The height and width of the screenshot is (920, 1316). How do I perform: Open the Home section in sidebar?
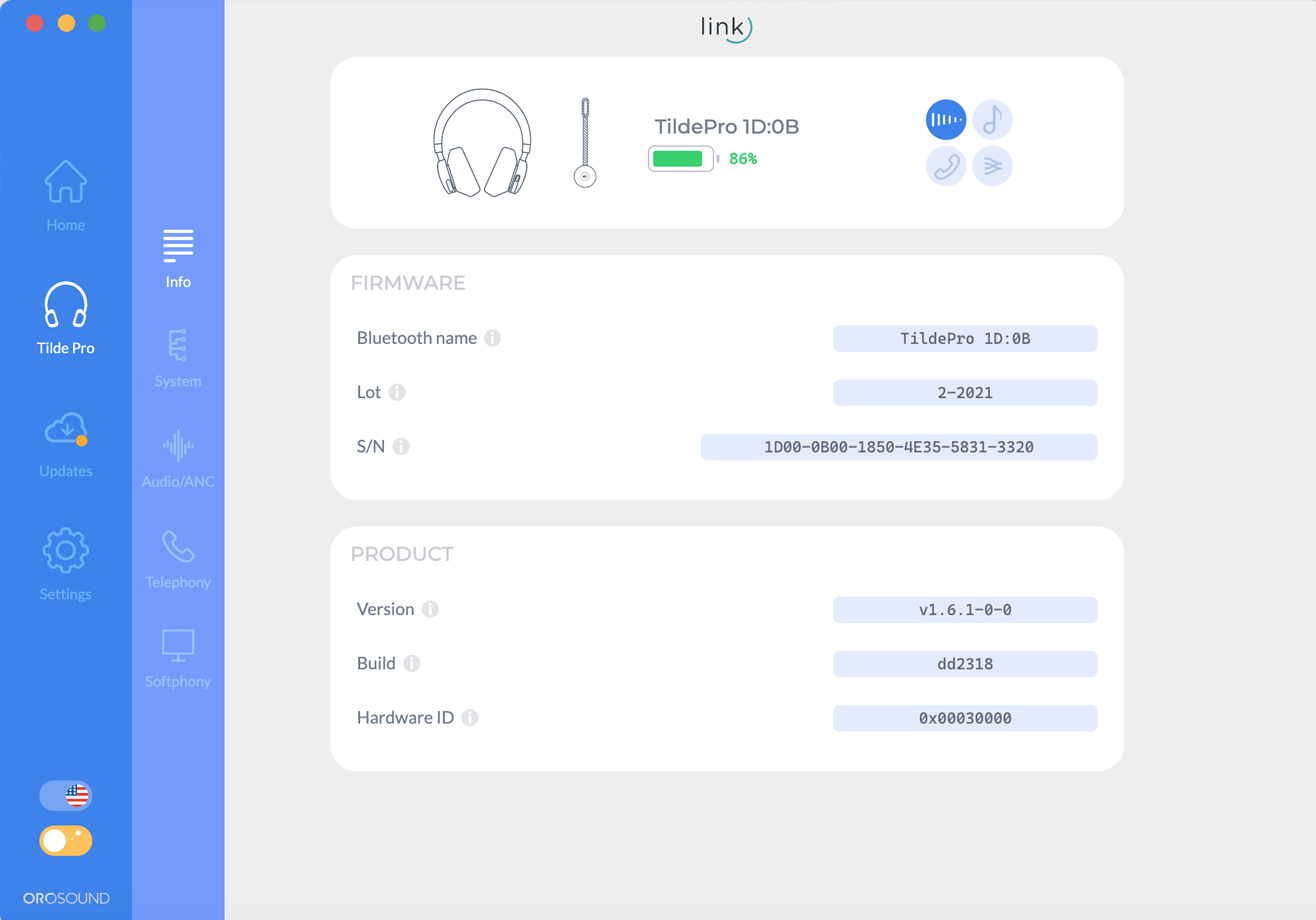(66, 196)
